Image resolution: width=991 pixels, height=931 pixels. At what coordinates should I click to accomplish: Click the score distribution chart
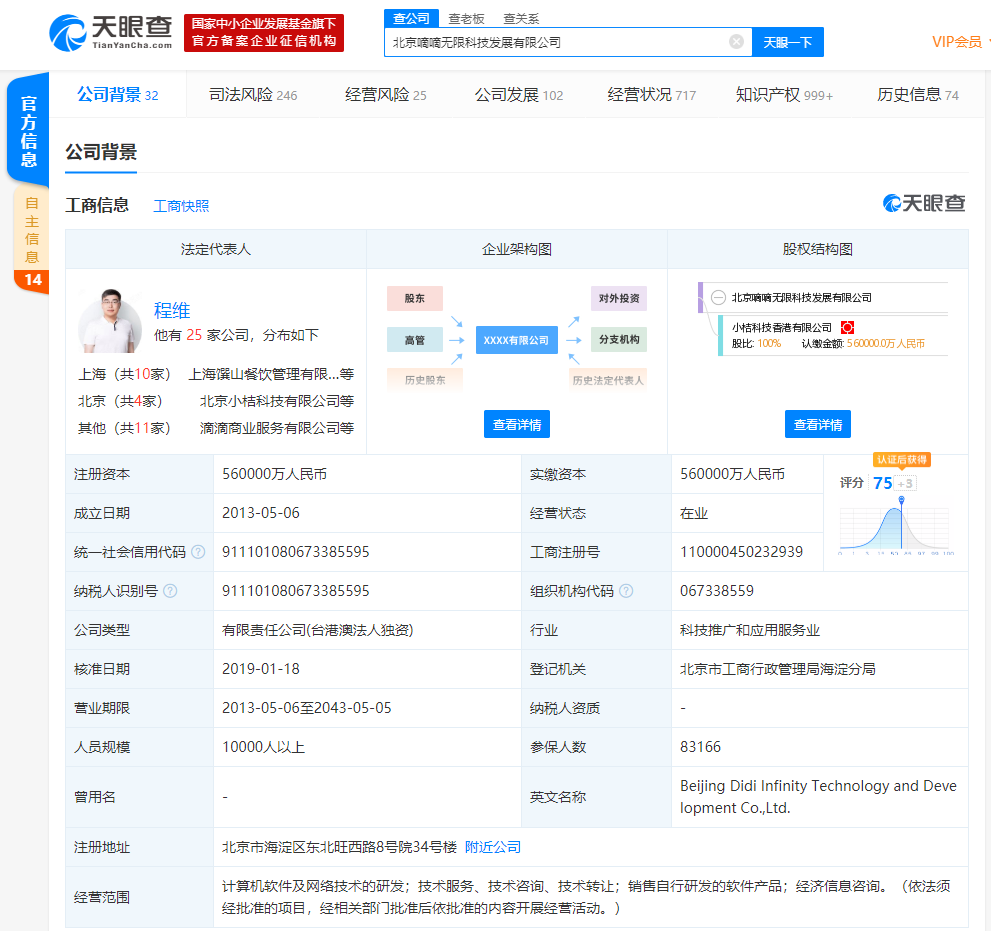coord(895,525)
